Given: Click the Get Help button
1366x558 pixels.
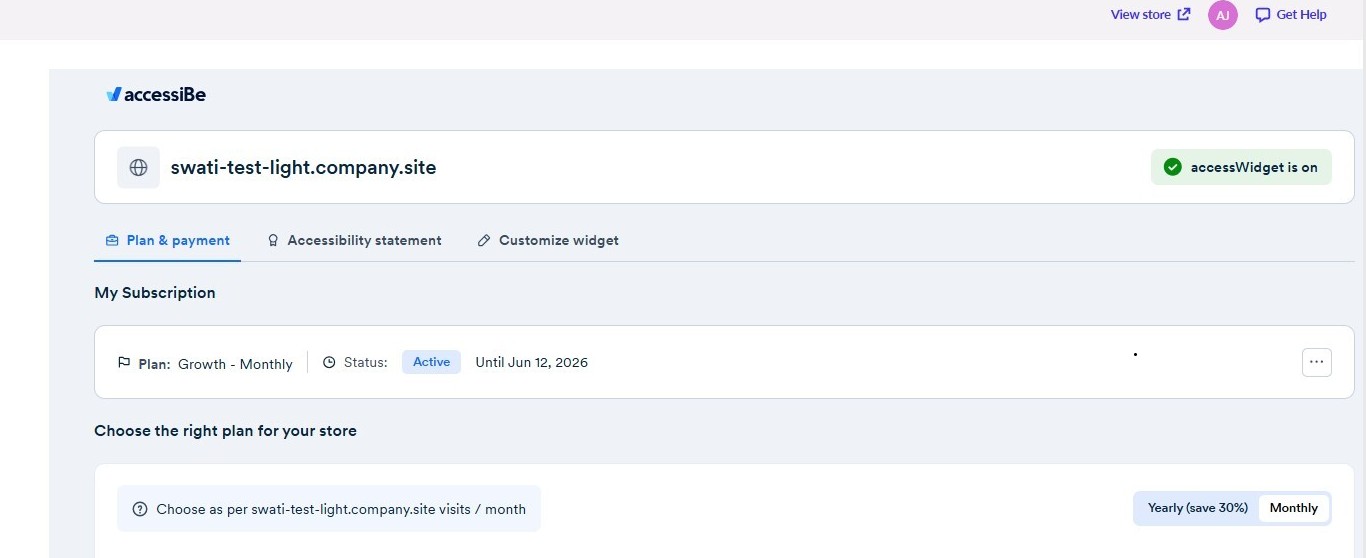Looking at the screenshot, I should pos(1291,15).
